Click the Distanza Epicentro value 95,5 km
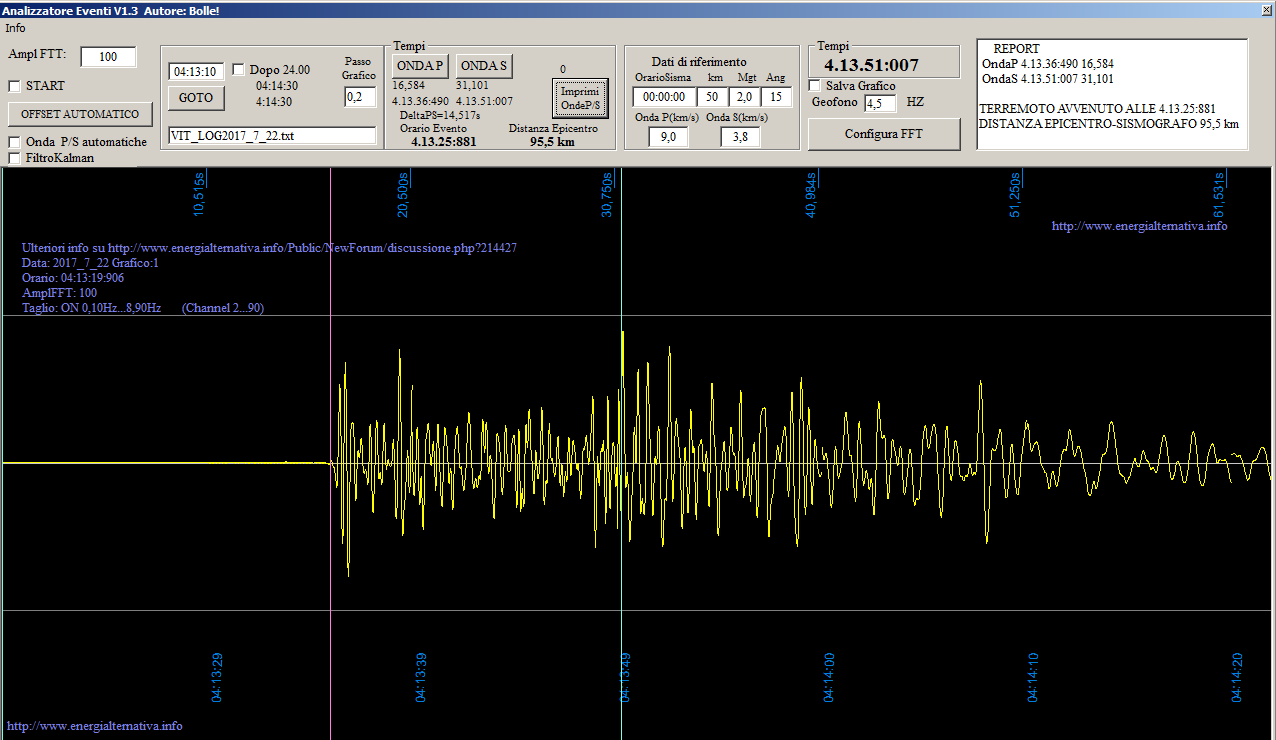Viewport: 1276px width, 740px height. [553, 142]
